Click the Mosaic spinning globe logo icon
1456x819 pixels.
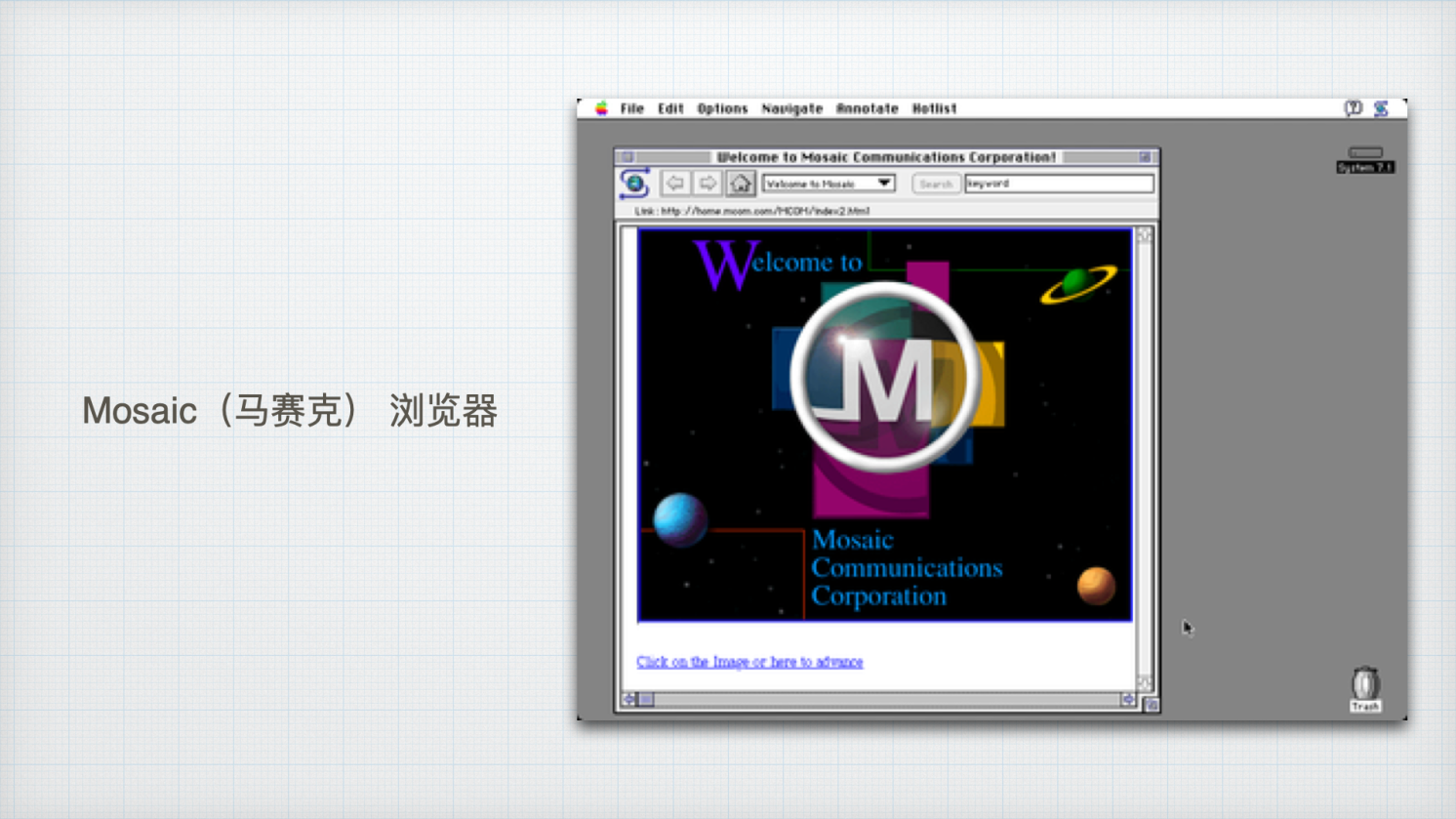[635, 184]
